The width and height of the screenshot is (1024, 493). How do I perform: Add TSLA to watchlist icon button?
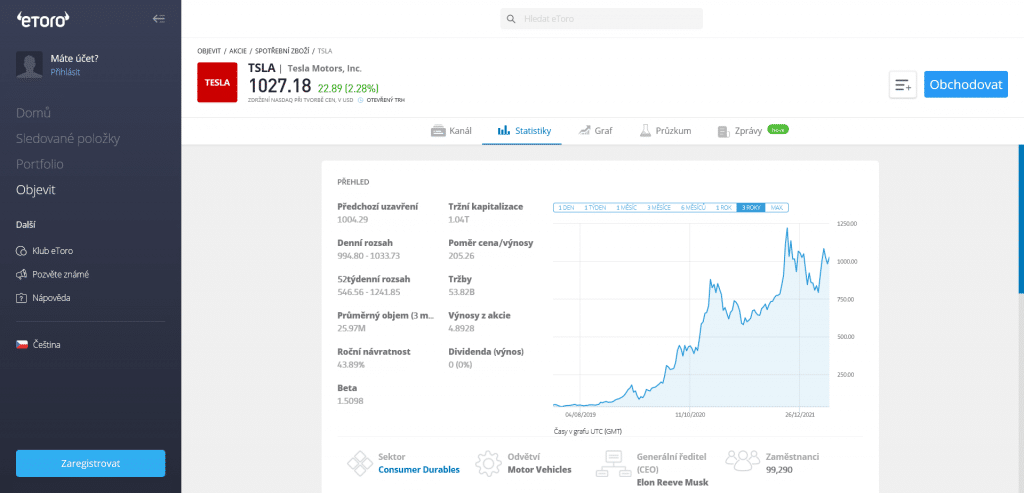click(x=903, y=85)
